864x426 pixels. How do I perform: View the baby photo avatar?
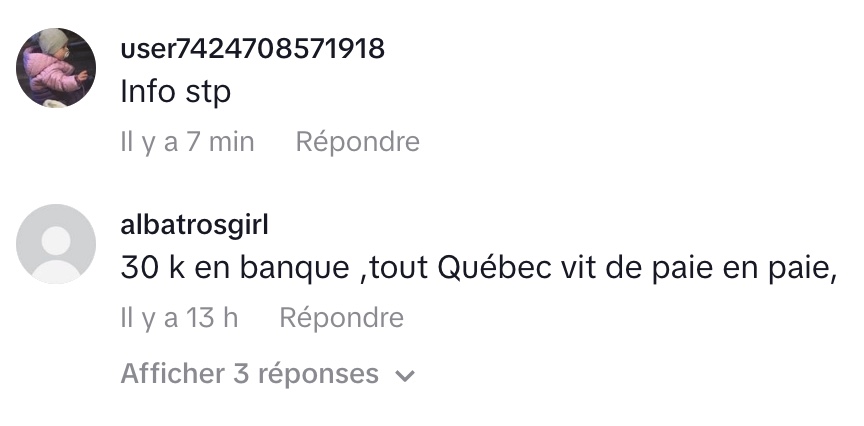click(56, 68)
